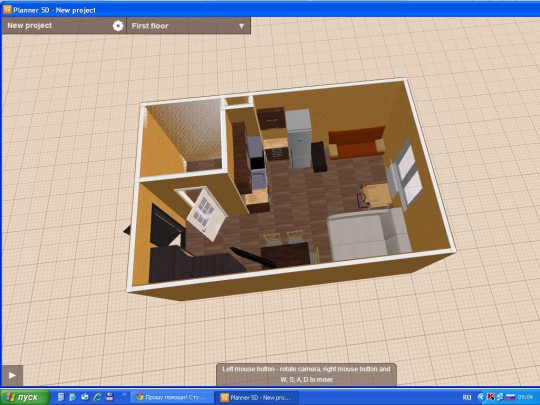This screenshot has width=540, height=405.
Task: Launch Internet Explorer from quick launch
Action: 97,397
